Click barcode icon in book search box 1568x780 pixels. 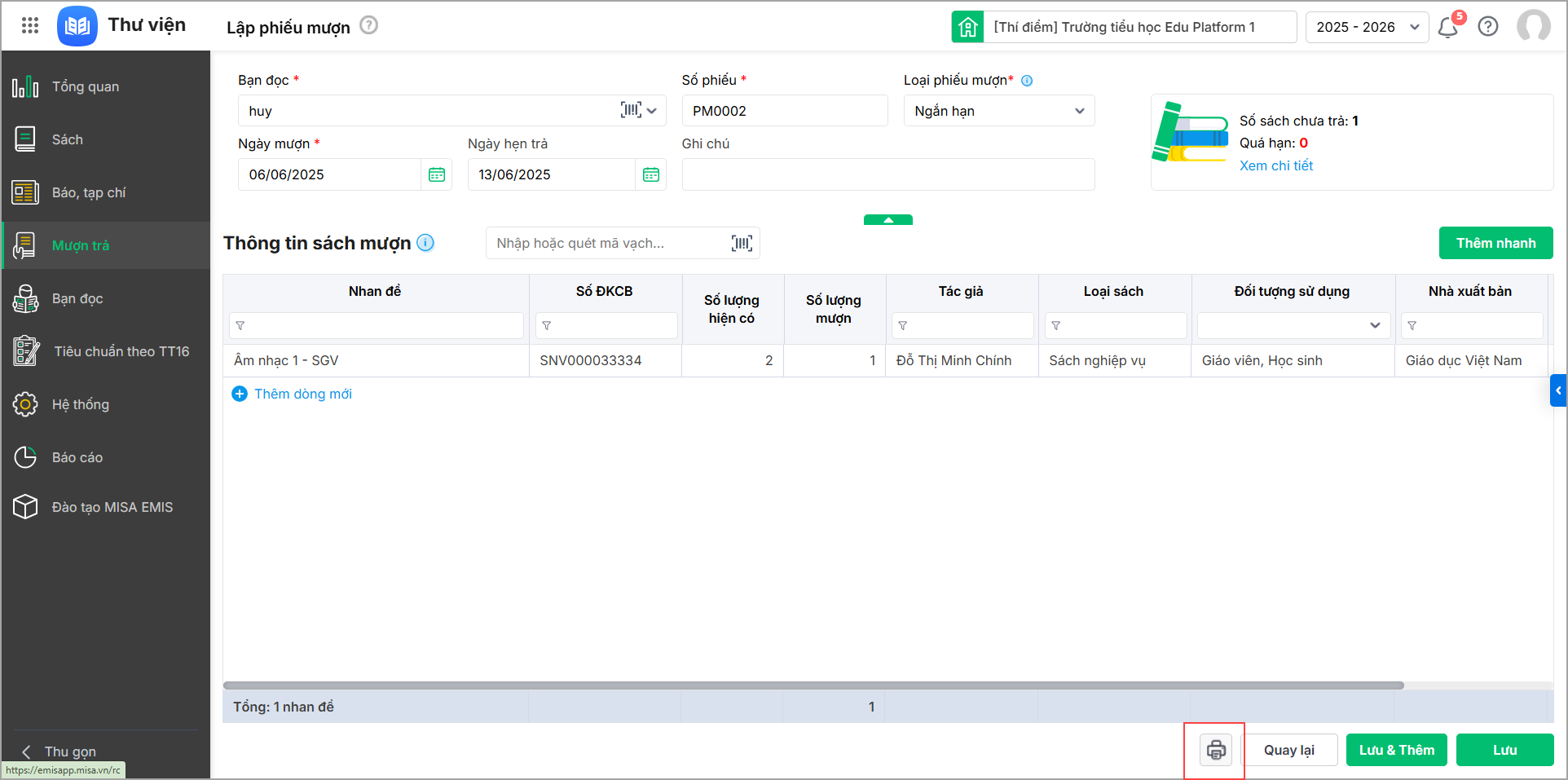click(x=742, y=243)
